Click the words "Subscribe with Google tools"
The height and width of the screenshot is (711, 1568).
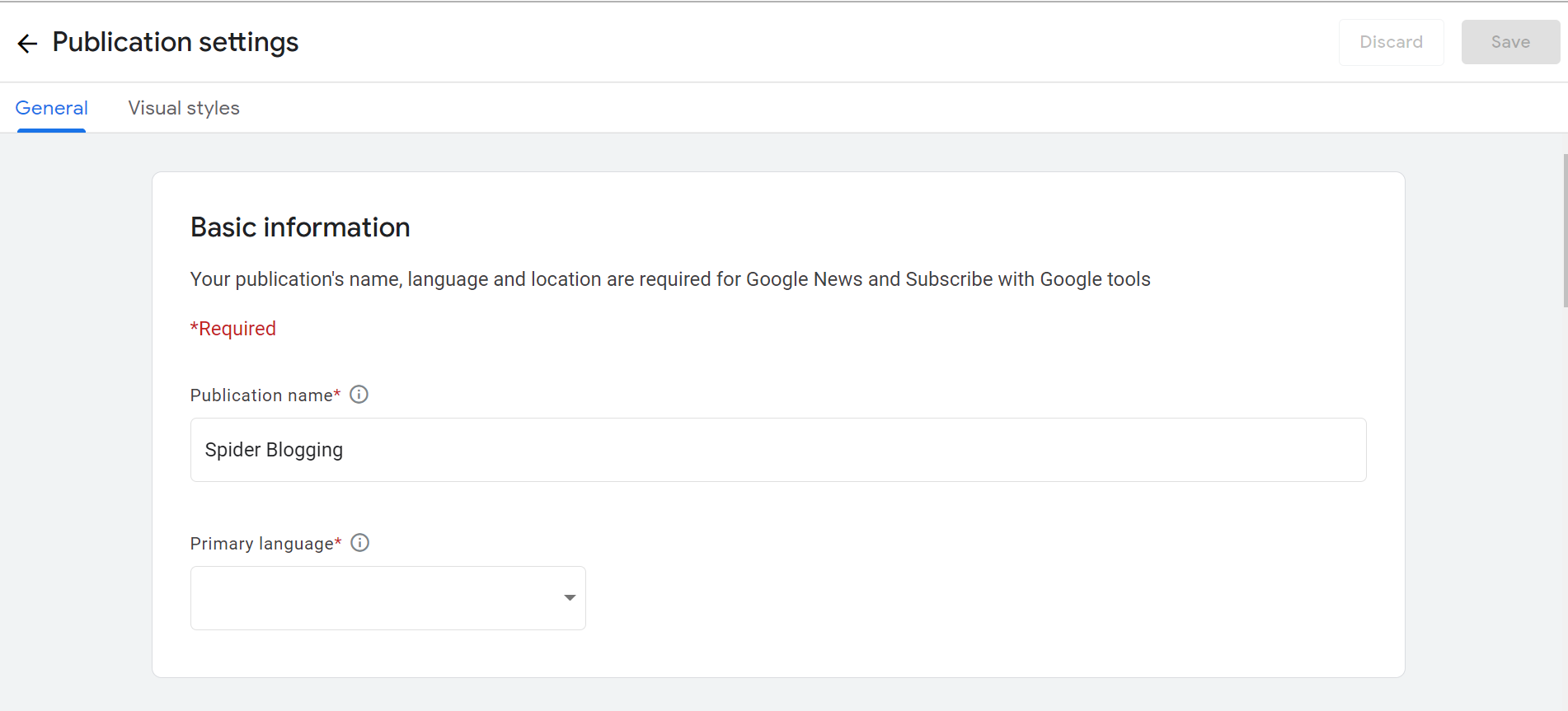tap(1027, 279)
